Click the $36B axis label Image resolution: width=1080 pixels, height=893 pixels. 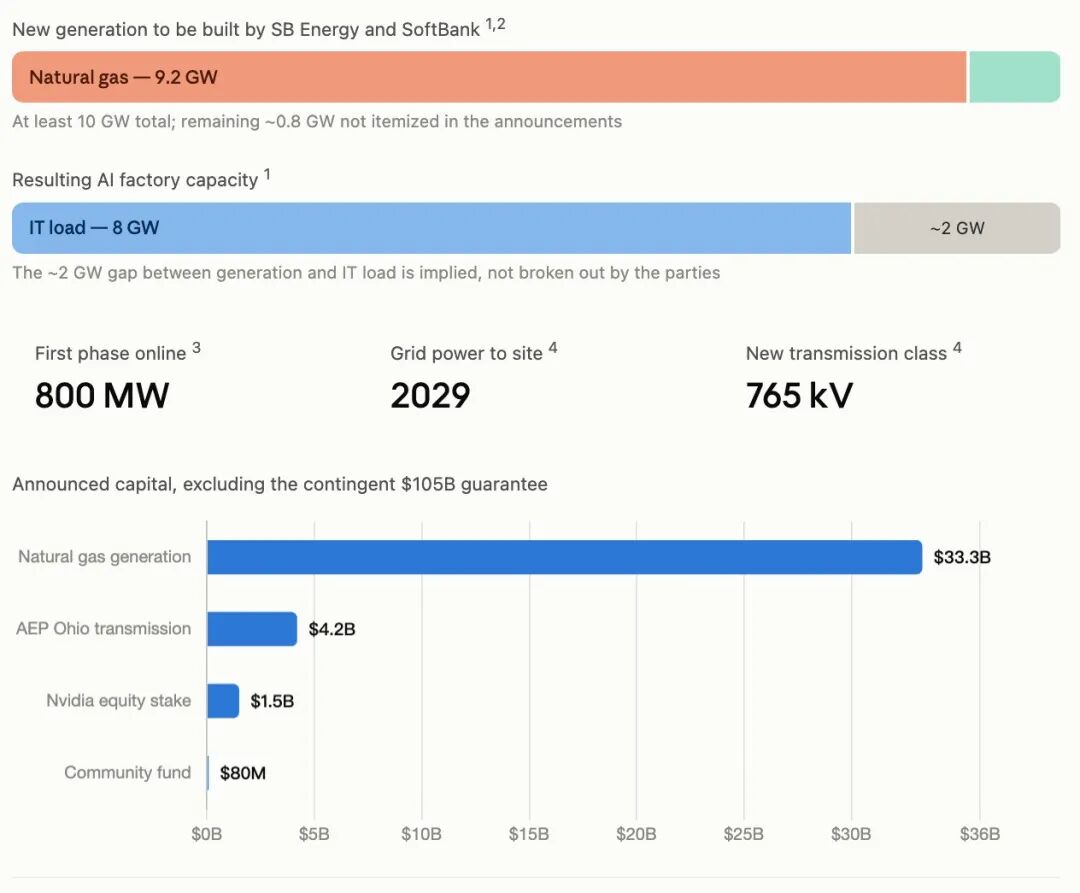(x=979, y=834)
